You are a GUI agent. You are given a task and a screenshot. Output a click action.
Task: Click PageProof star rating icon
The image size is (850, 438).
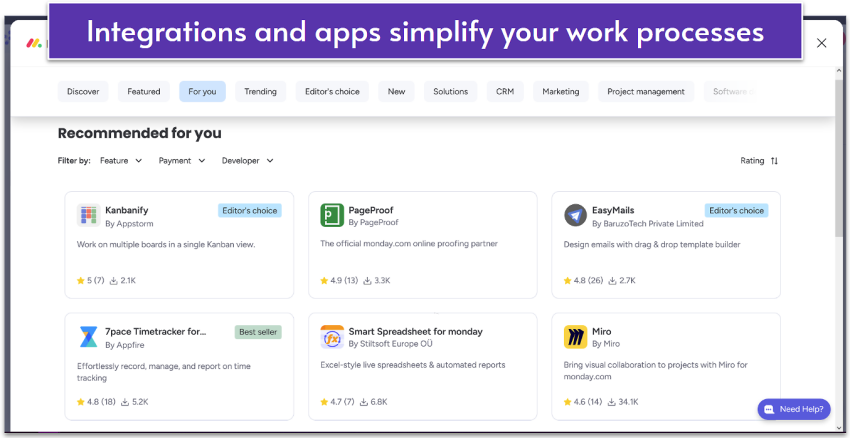pyautogui.click(x=324, y=281)
